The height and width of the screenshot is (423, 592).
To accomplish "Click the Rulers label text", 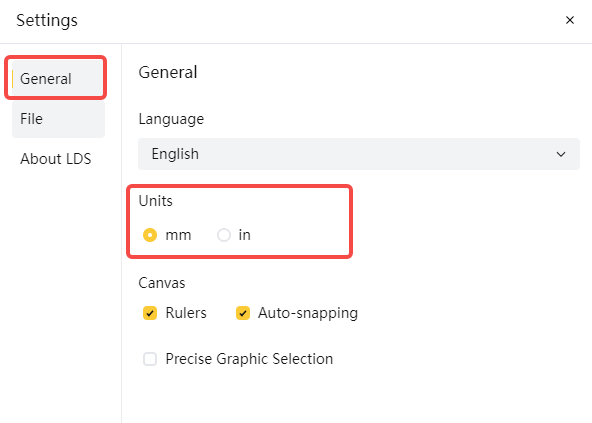I will pos(186,313).
